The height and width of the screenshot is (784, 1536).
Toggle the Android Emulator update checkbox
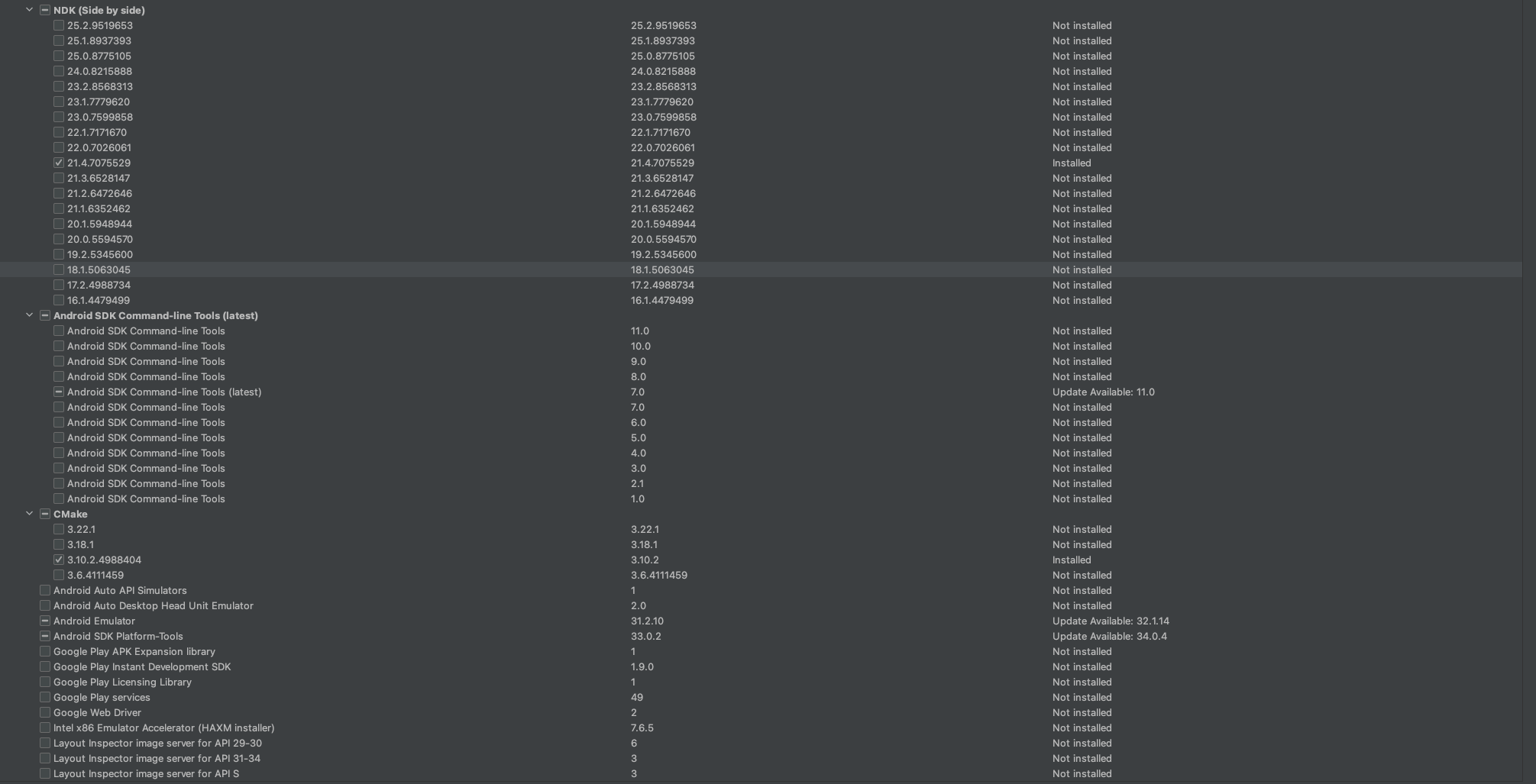45,621
